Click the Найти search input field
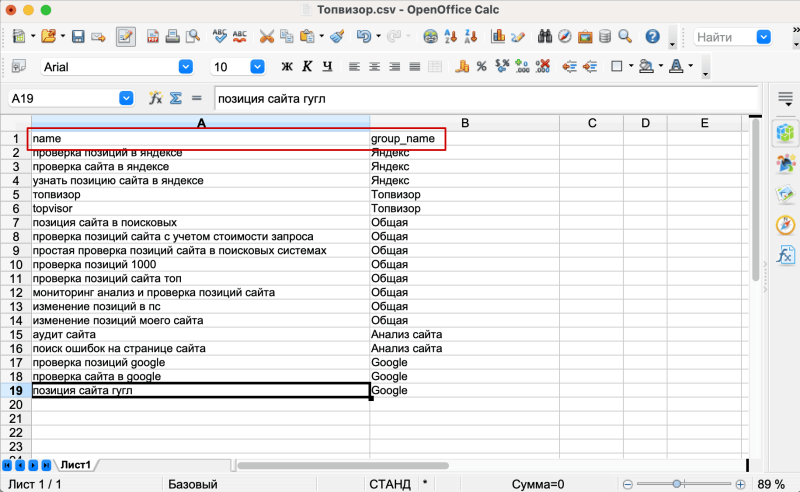Image resolution: width=800 pixels, height=492 pixels. 724,37
